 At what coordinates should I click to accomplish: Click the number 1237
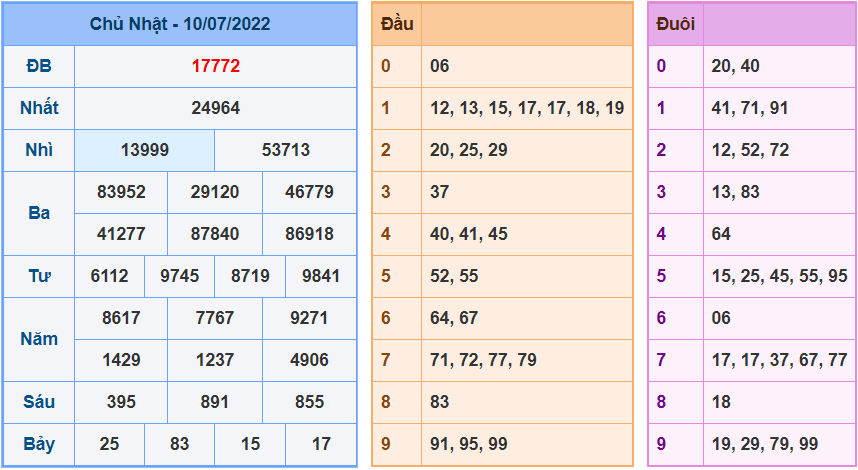(x=214, y=360)
